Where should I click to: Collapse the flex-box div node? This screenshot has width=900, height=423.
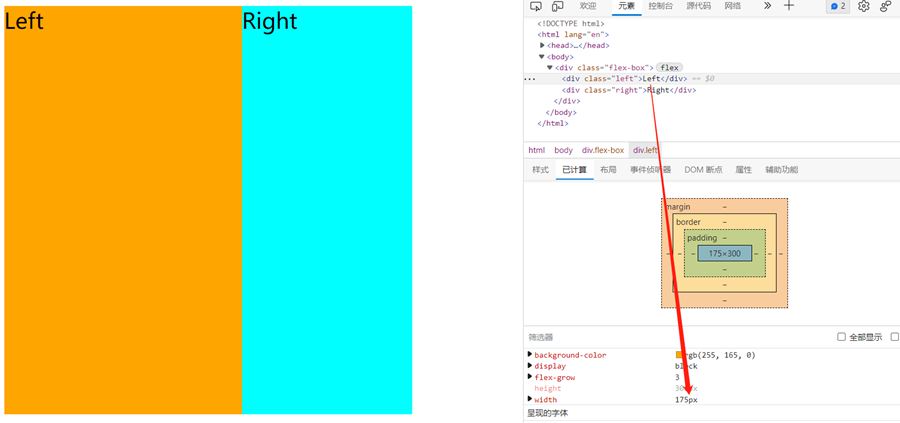coord(550,67)
